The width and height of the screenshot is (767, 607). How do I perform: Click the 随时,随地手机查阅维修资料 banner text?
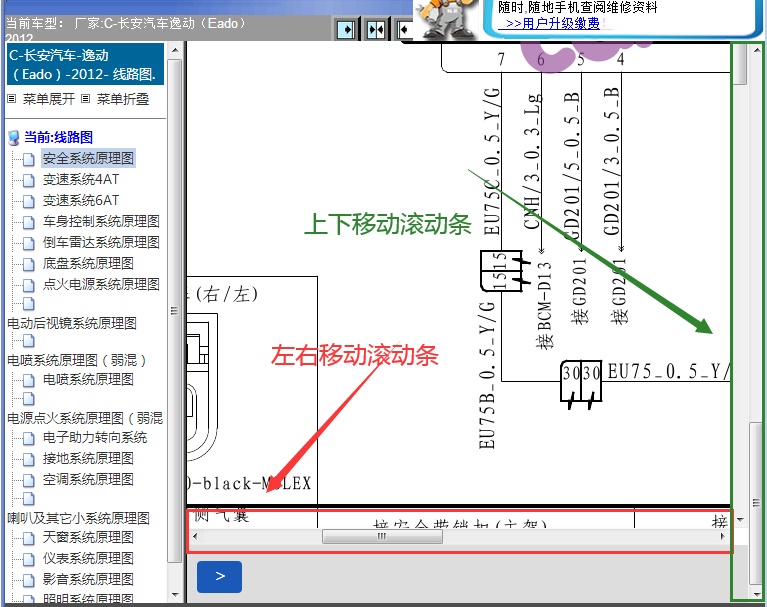(x=578, y=7)
